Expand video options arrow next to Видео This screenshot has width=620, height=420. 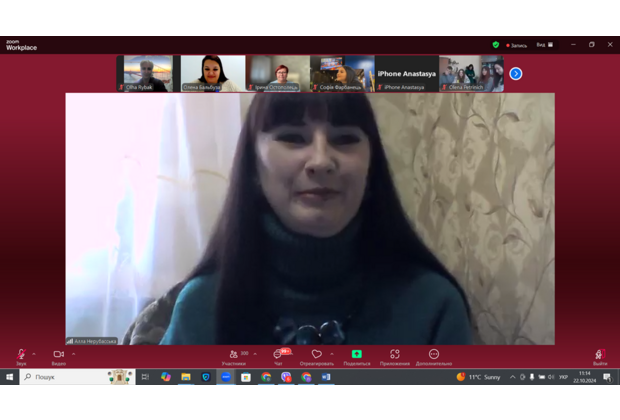tap(74, 354)
